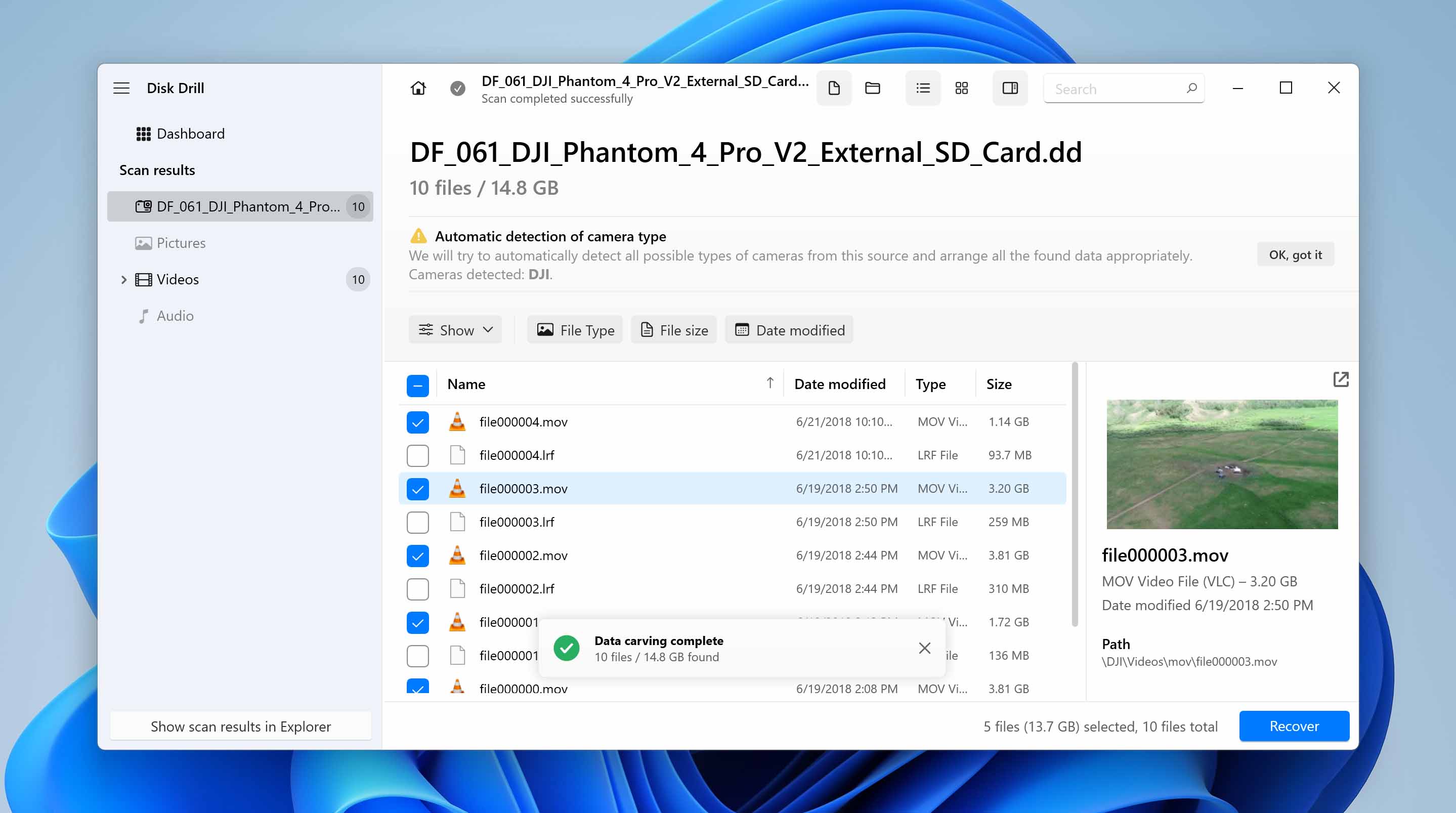Select list view layout icon
Viewport: 1456px width, 813px height.
click(x=923, y=88)
